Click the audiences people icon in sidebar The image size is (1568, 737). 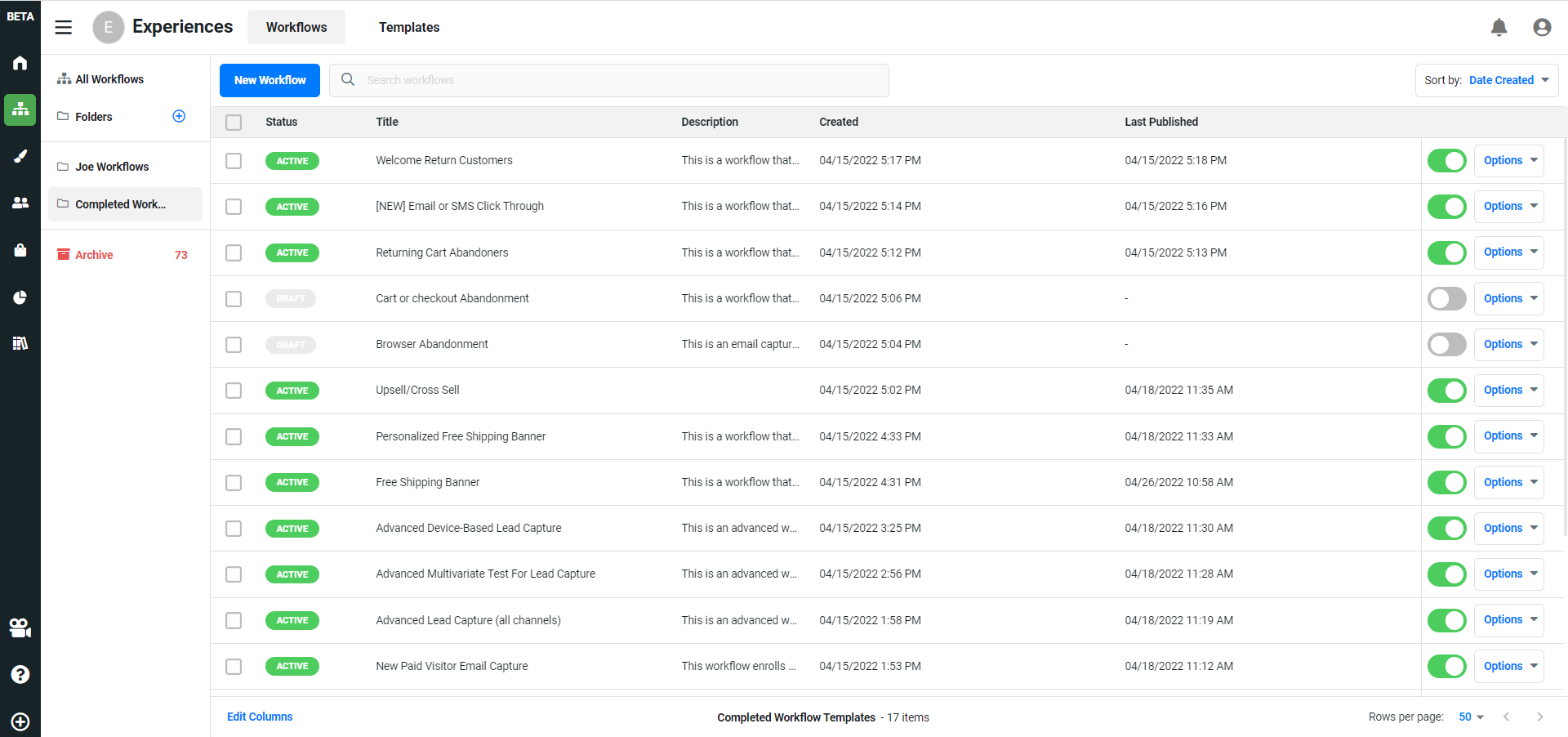[x=20, y=203]
